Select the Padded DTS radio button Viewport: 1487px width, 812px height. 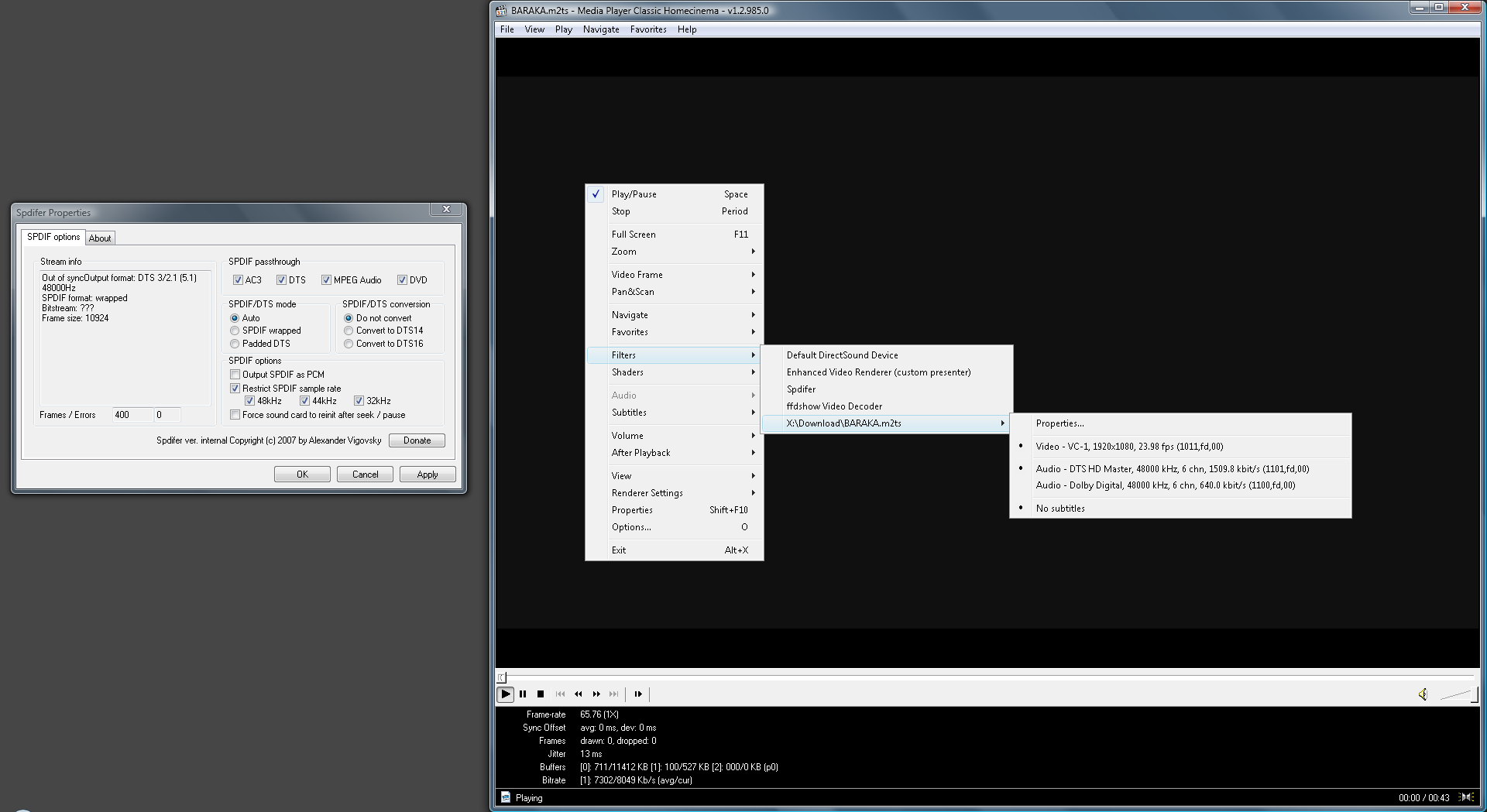(x=235, y=344)
